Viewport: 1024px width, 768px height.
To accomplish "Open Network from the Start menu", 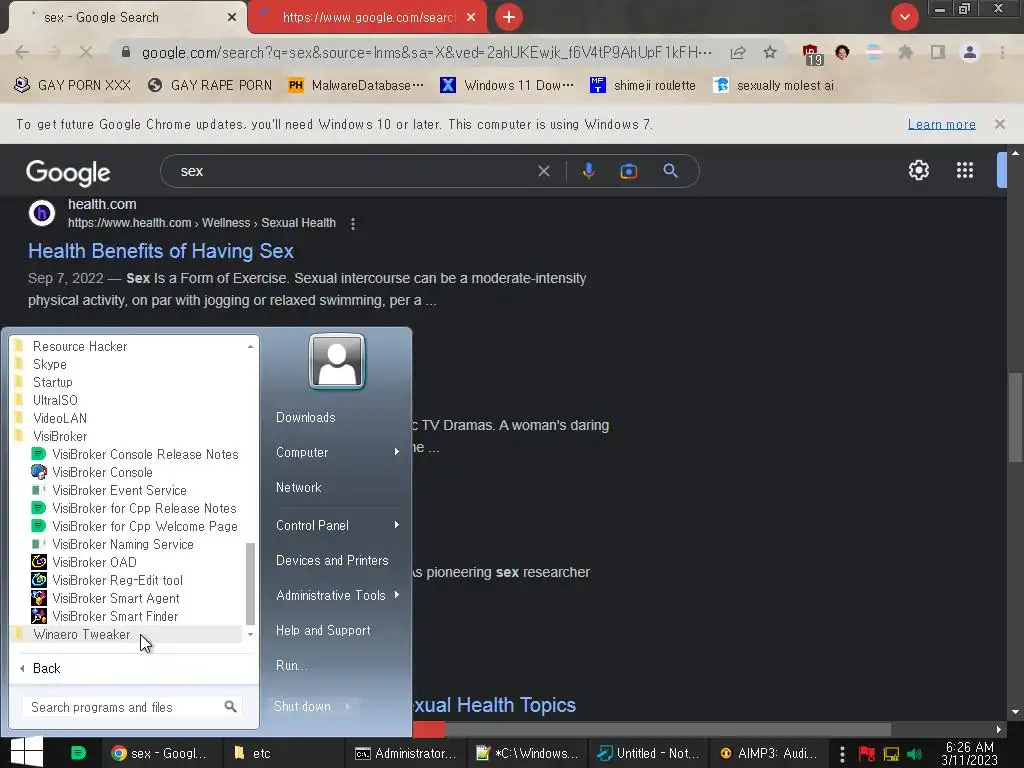I will point(298,487).
